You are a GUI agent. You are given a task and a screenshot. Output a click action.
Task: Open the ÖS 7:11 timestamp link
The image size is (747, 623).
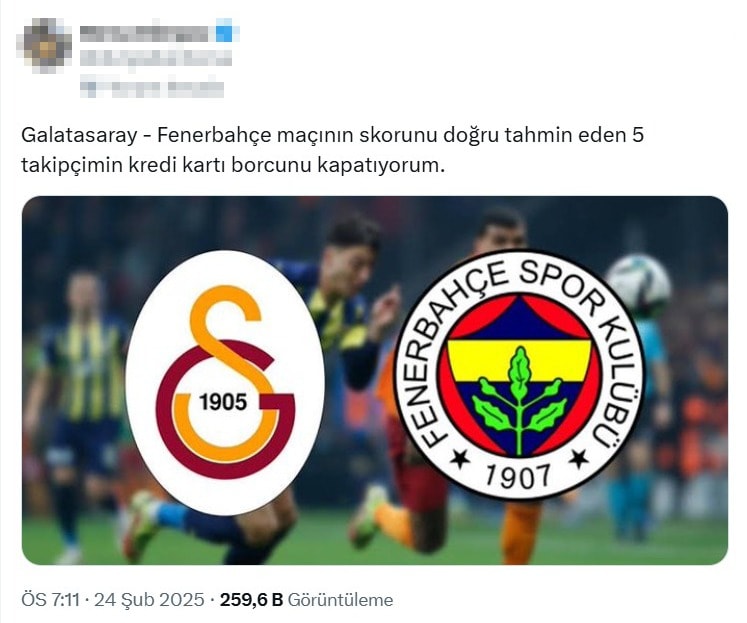[50, 600]
